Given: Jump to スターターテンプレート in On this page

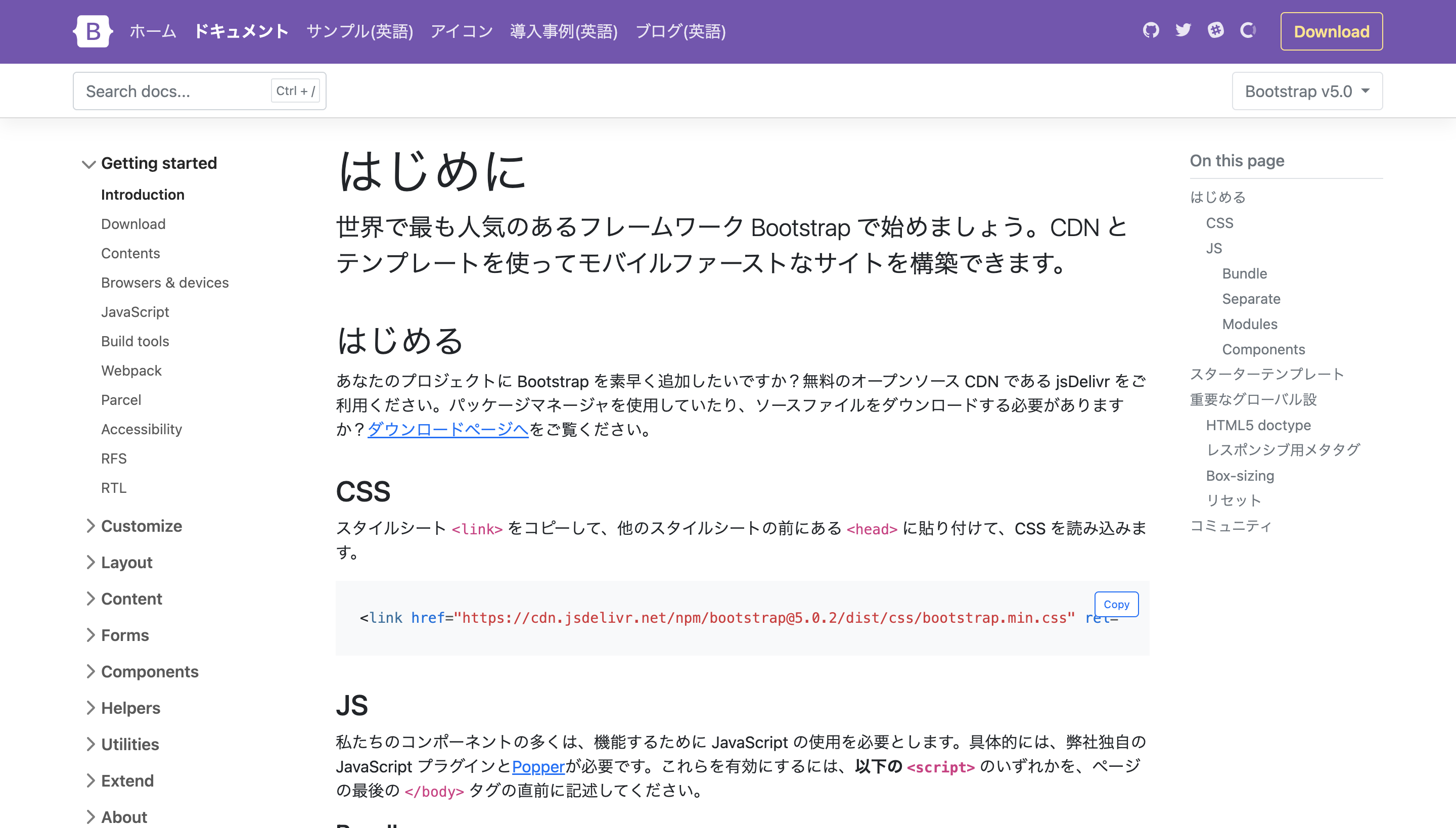Looking at the screenshot, I should point(1267,374).
